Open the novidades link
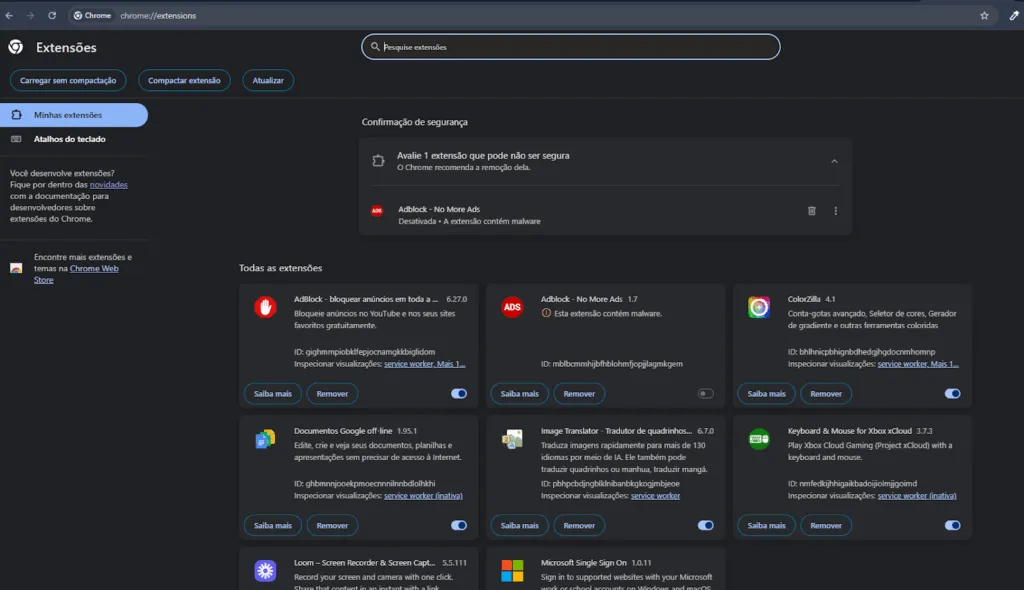 (x=108, y=185)
